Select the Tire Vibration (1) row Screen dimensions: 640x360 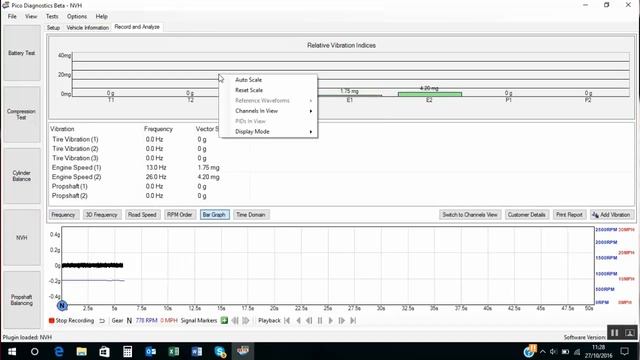click(136, 139)
